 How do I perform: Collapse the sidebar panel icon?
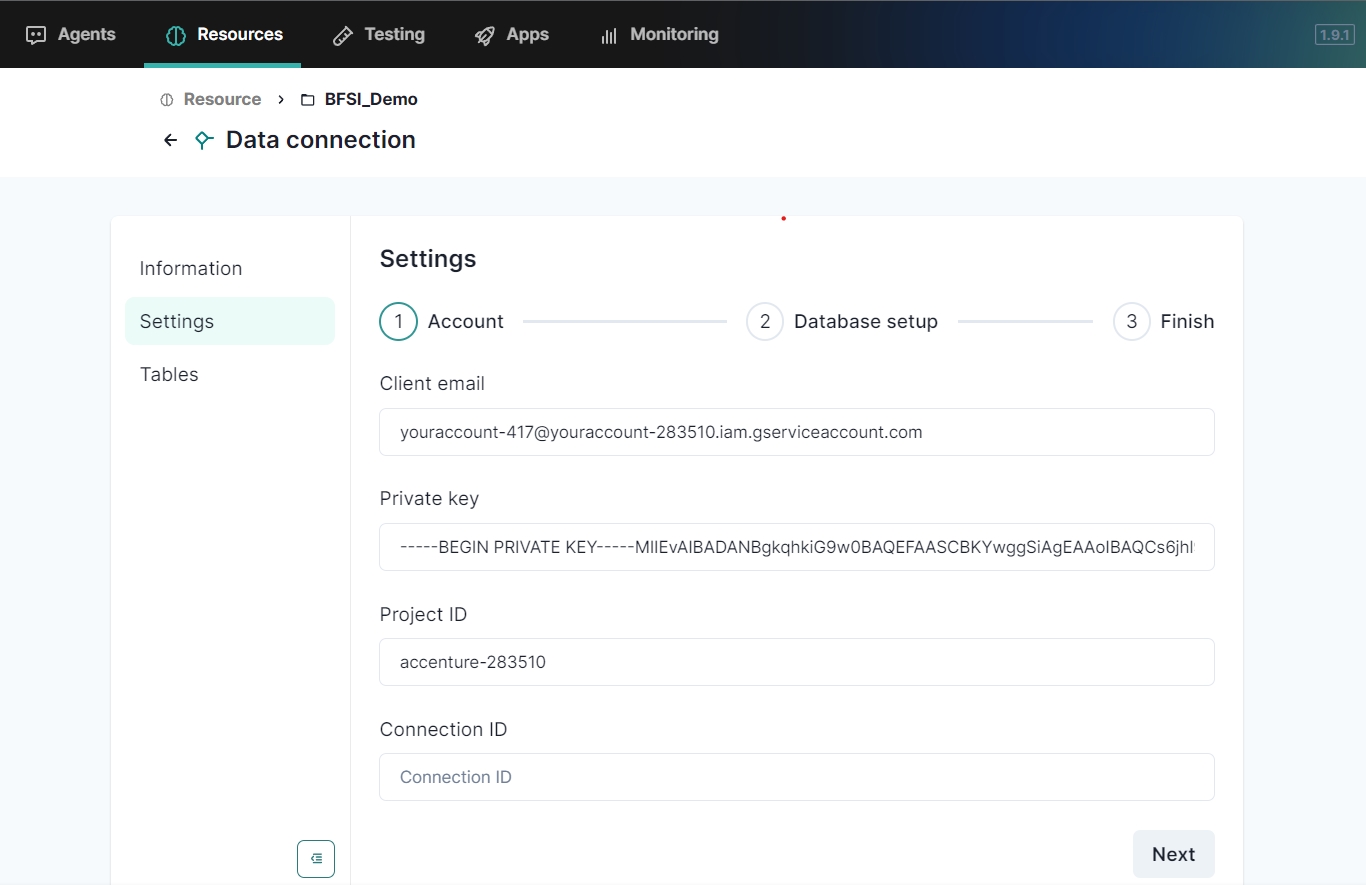point(316,858)
